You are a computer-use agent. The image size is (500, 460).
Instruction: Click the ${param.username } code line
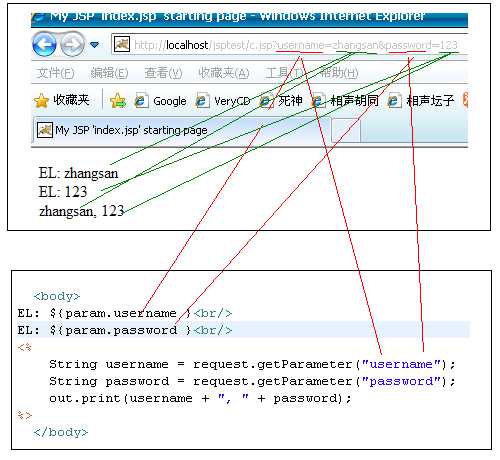click(x=124, y=313)
